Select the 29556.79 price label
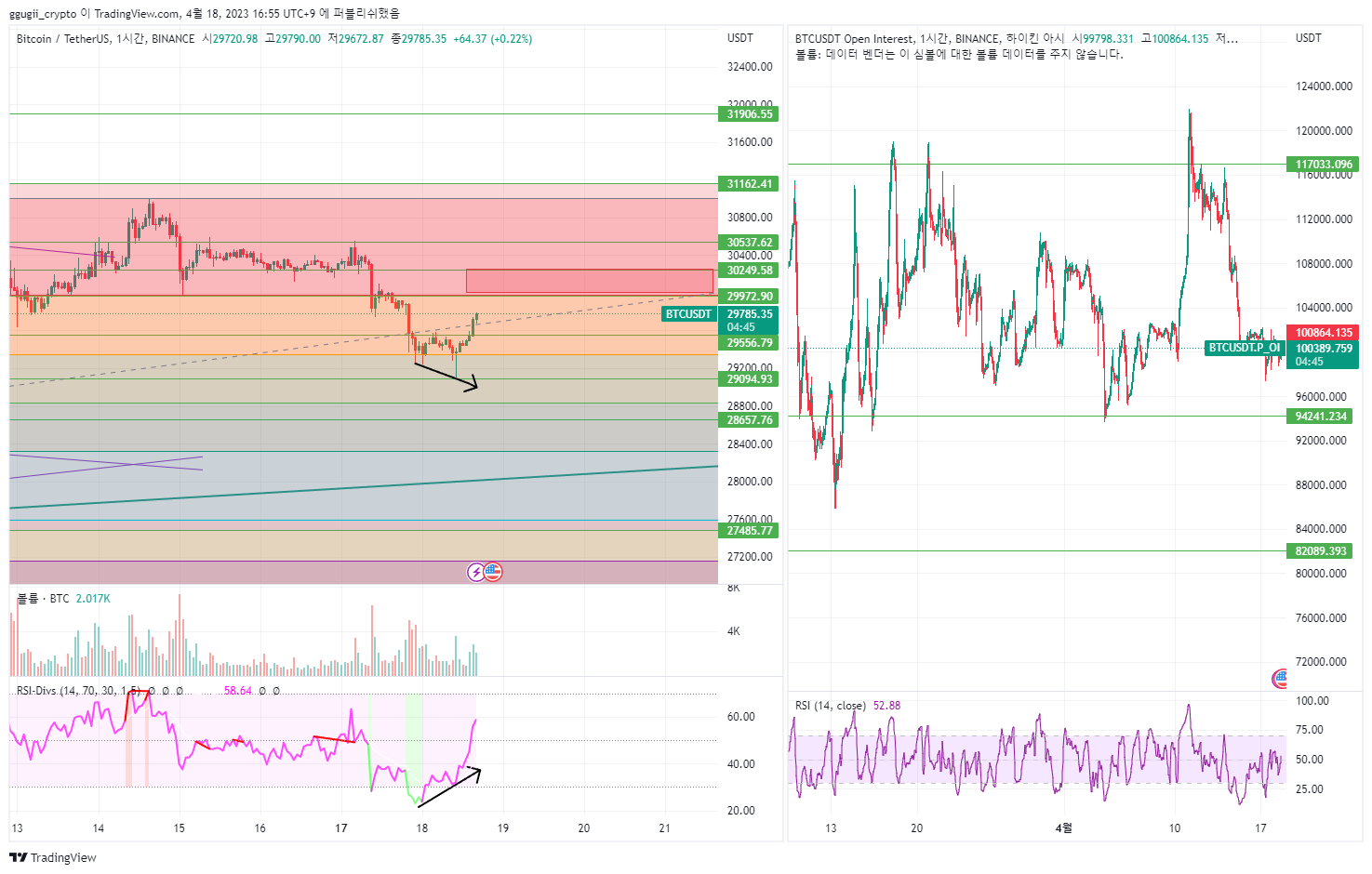The image size is (1372, 874). pos(750,343)
